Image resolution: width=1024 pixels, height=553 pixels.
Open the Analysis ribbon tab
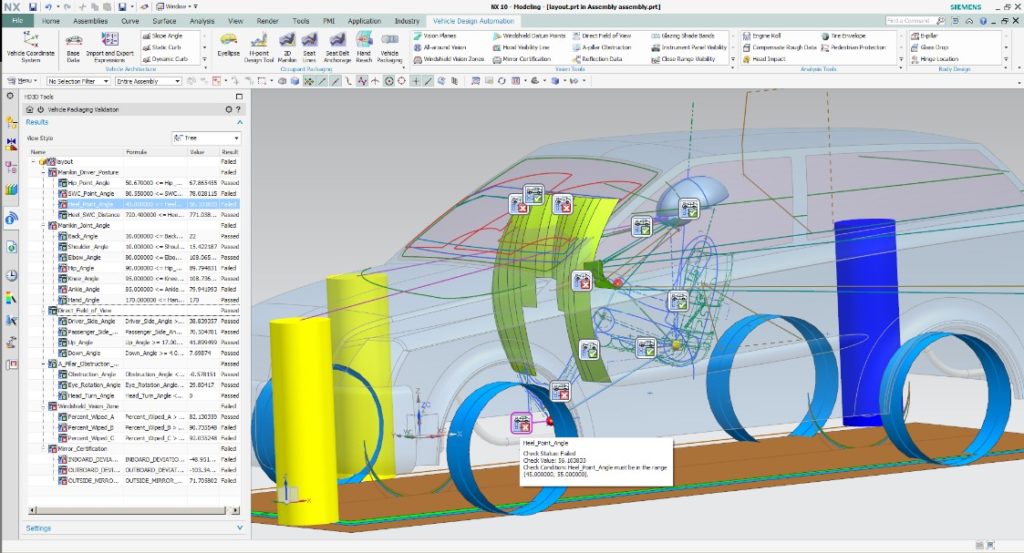202,20
